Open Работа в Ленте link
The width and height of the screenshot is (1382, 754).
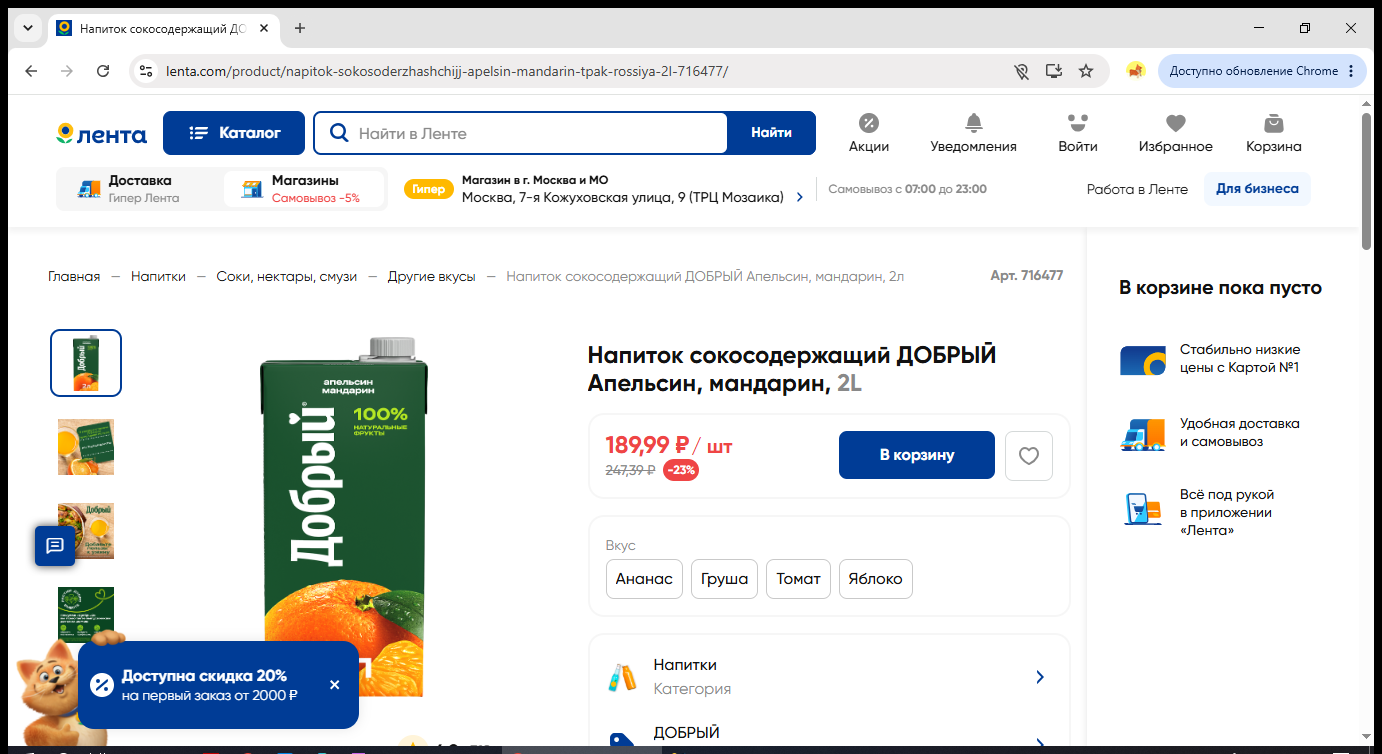(x=1137, y=189)
